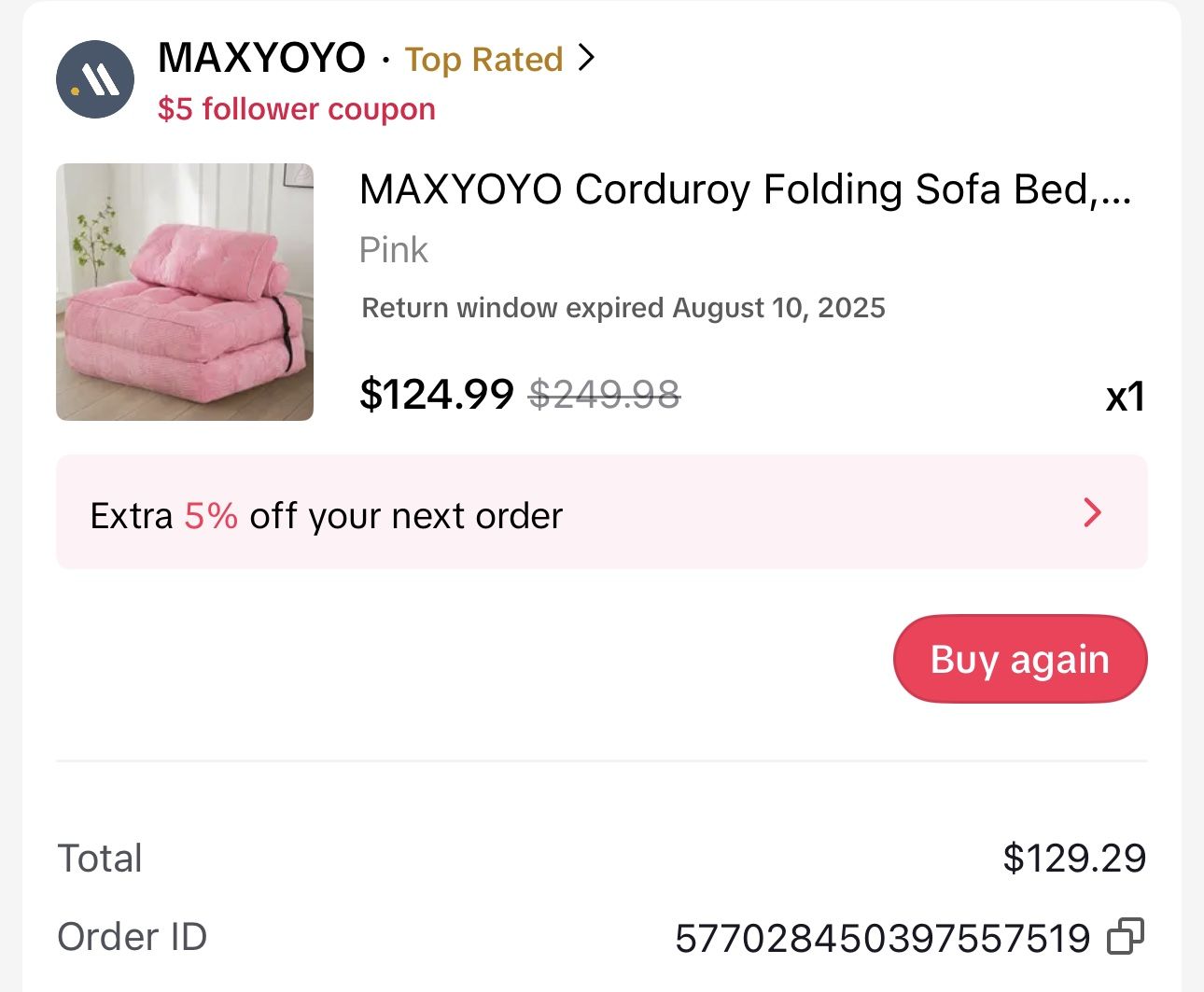
Task: Tap the chevron beside Top Rated
Action: (x=586, y=58)
